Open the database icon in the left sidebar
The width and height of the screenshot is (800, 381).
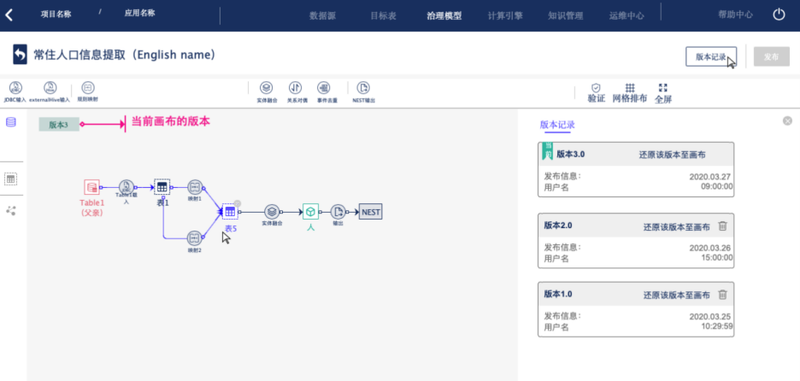[11, 122]
